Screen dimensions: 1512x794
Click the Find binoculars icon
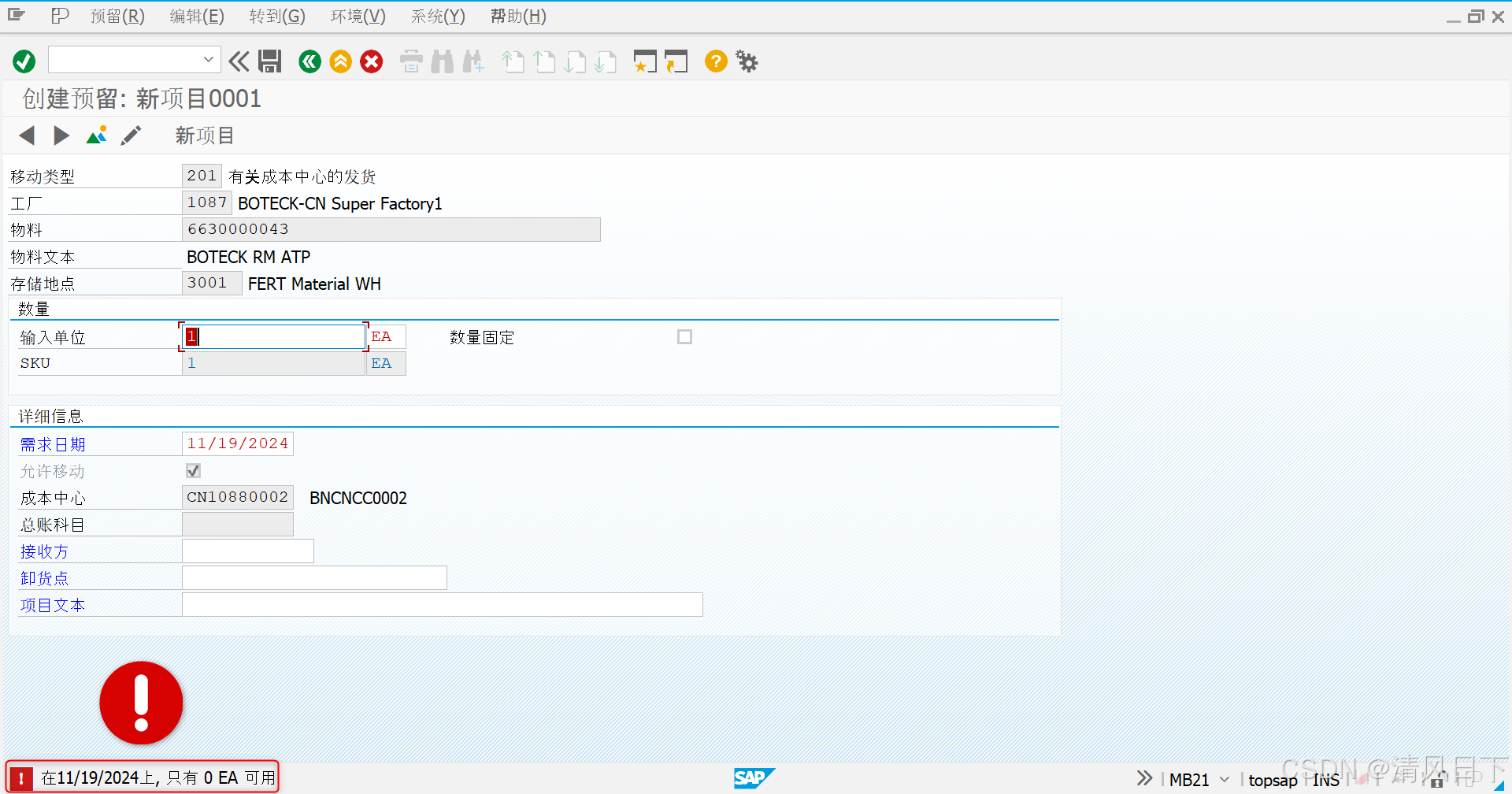click(443, 61)
